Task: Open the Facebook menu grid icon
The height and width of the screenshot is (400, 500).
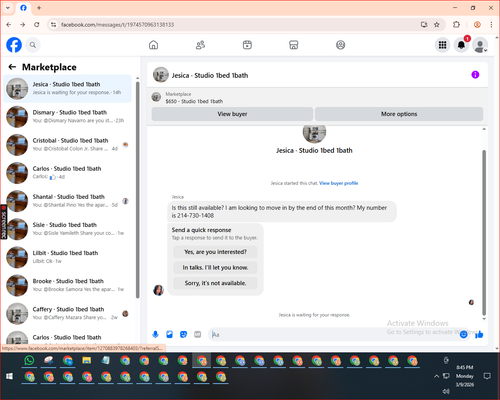Action: click(x=442, y=45)
